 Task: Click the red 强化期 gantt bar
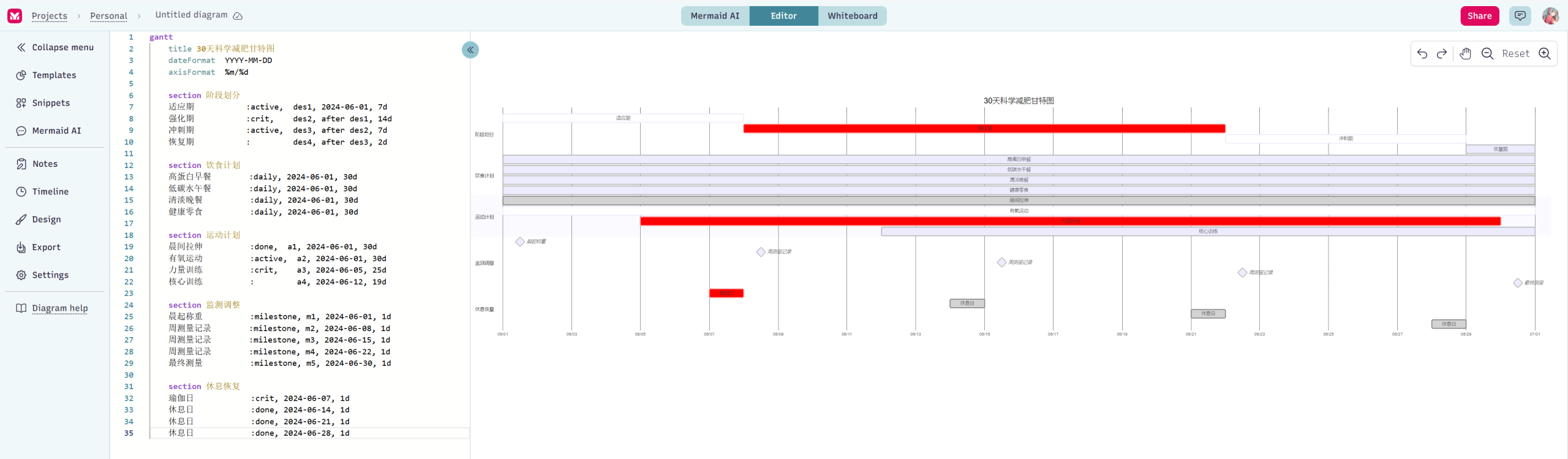pyautogui.click(x=984, y=129)
